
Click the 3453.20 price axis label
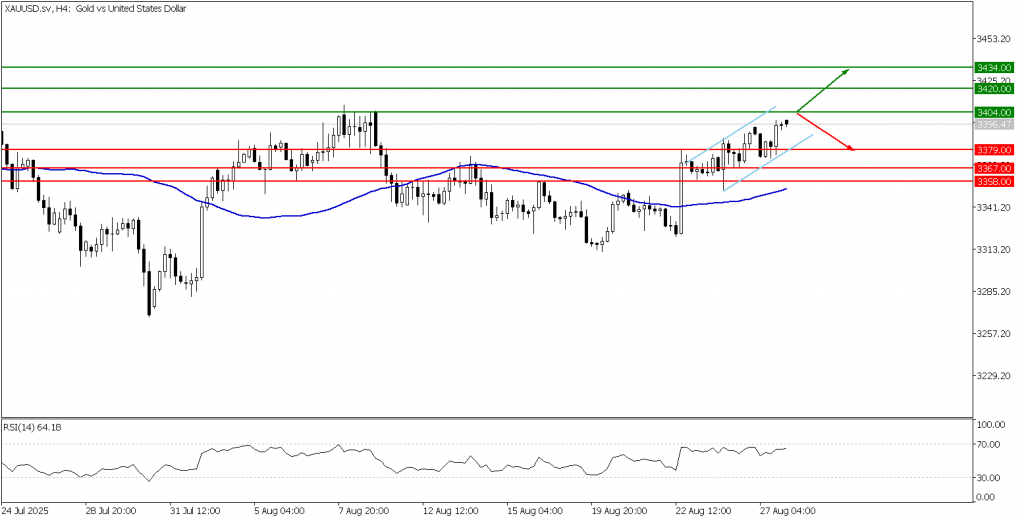995,39
